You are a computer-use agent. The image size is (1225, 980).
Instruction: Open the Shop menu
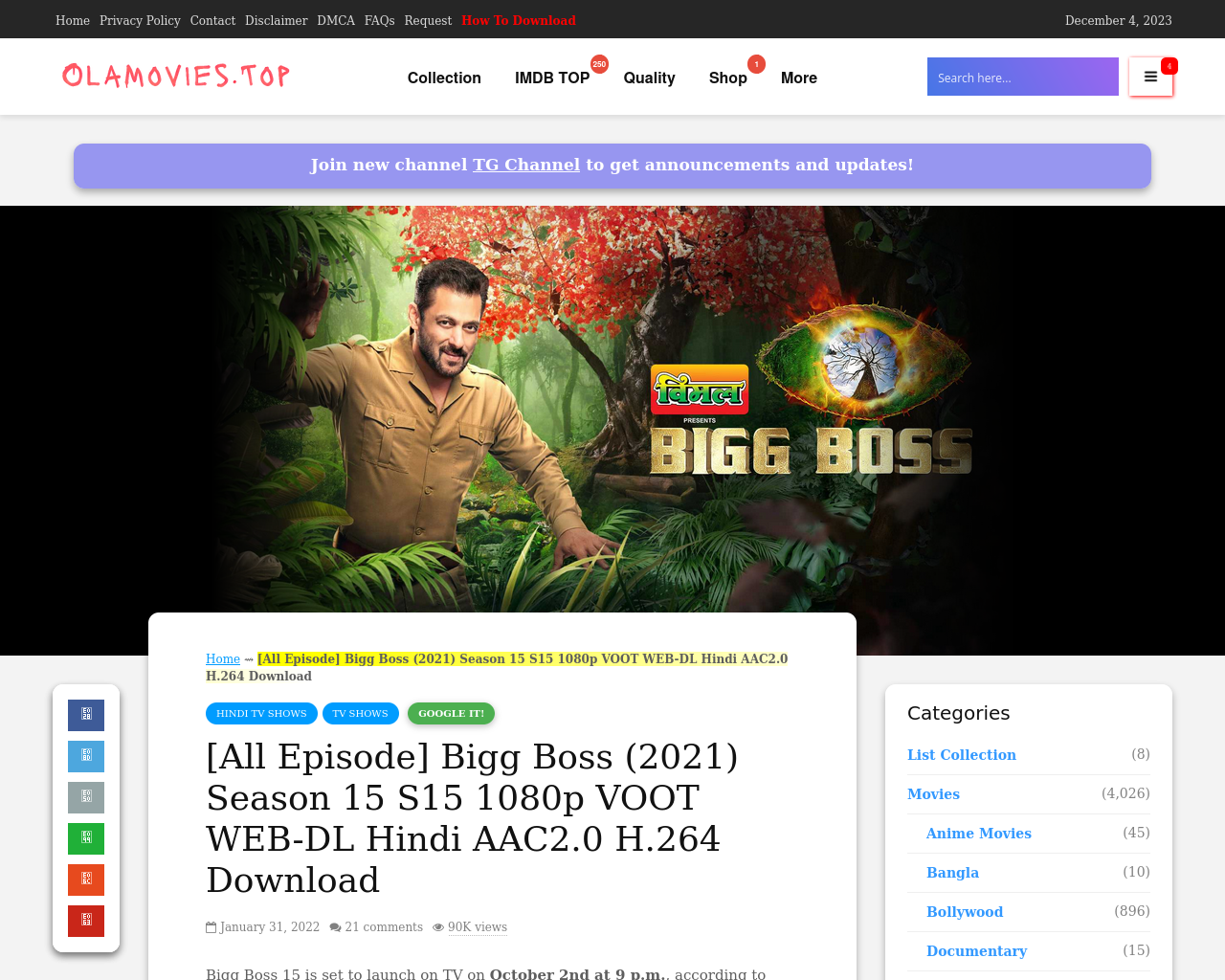pyautogui.click(x=727, y=78)
